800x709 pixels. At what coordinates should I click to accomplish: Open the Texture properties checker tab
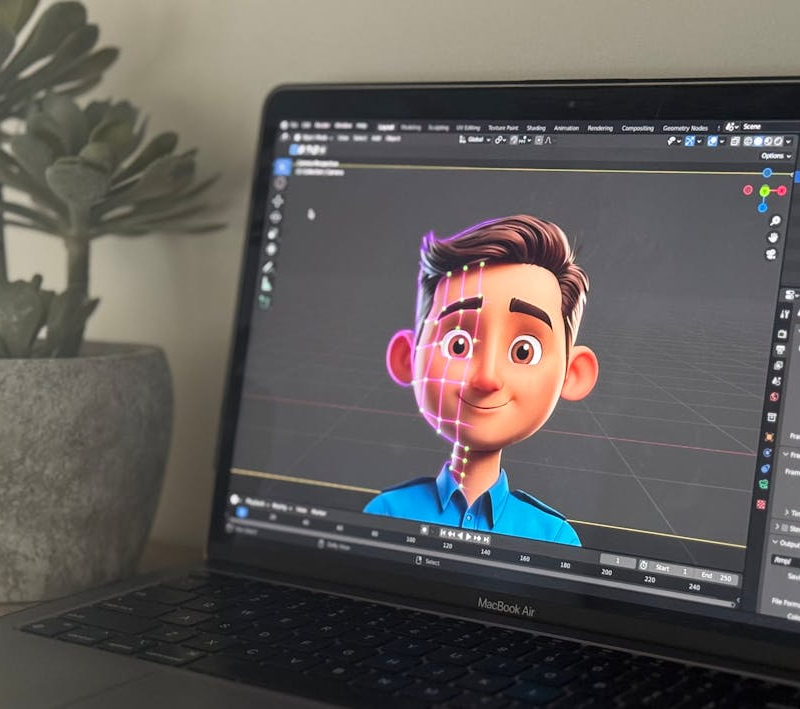[761, 504]
